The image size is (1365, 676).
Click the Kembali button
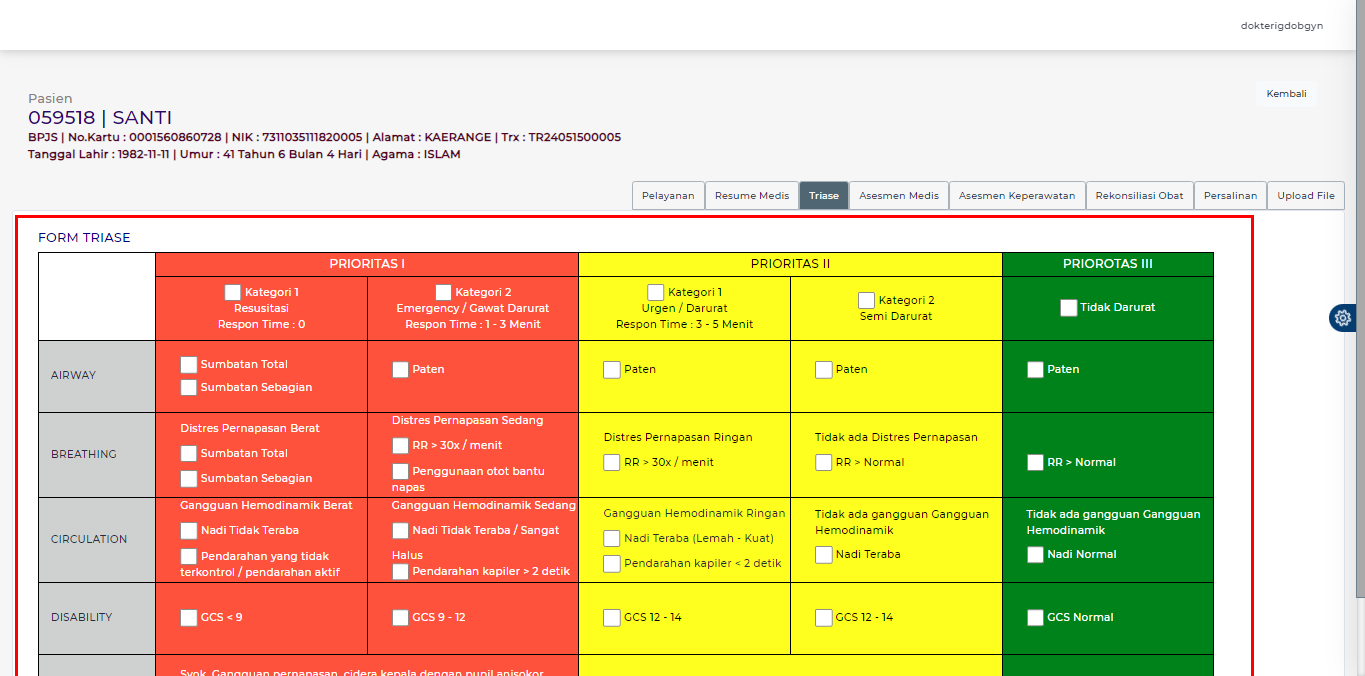(x=1286, y=94)
